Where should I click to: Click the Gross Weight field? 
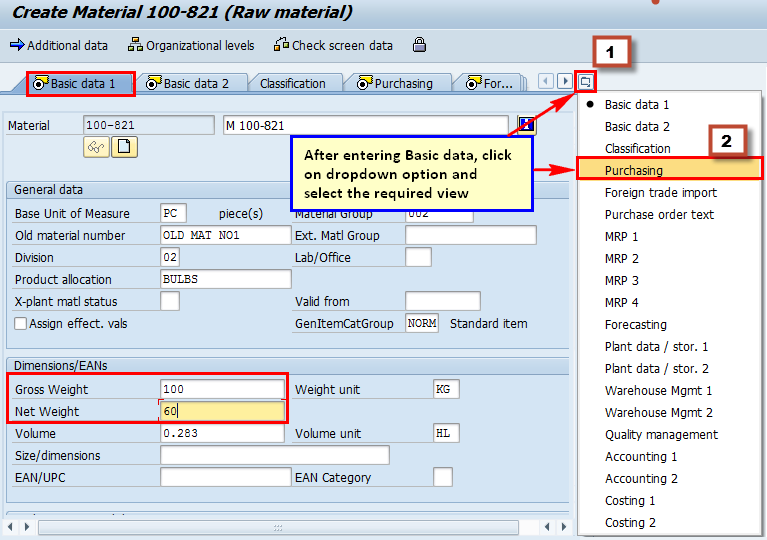click(222, 389)
